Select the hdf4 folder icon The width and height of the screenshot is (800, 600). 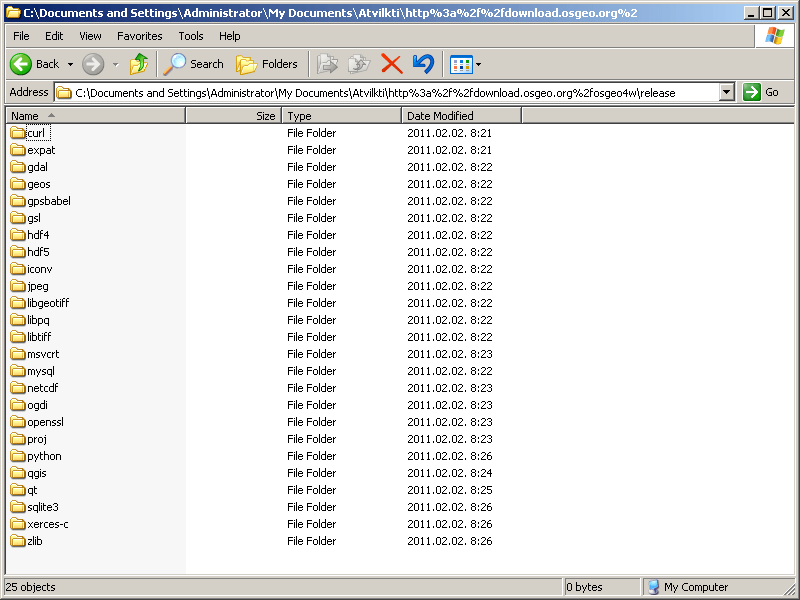coord(17,235)
